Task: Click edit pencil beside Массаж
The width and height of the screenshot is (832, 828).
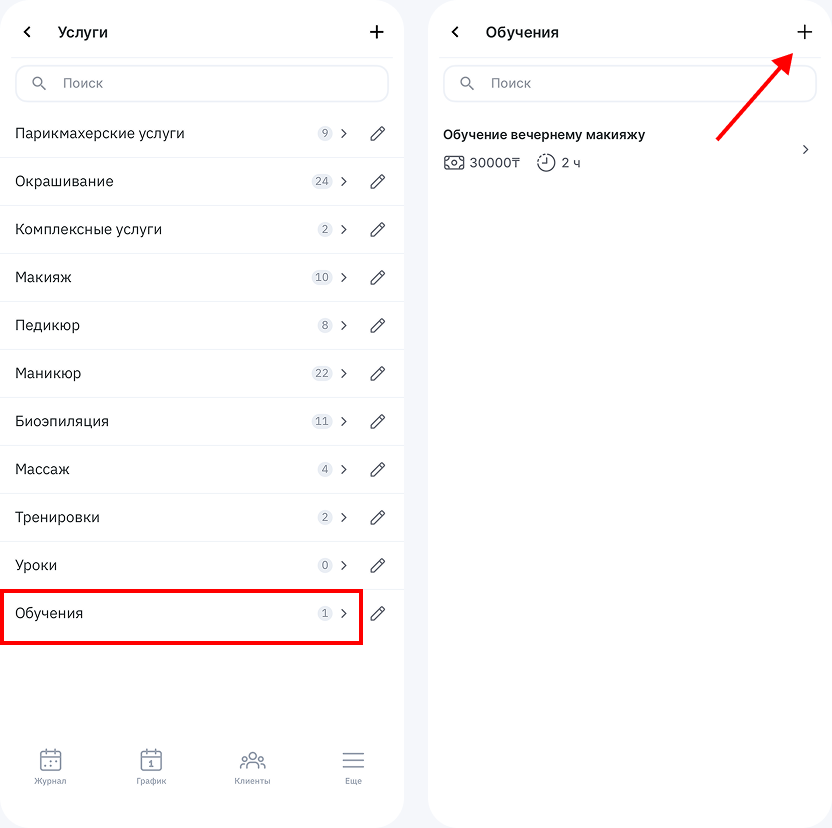Action: pos(377,470)
